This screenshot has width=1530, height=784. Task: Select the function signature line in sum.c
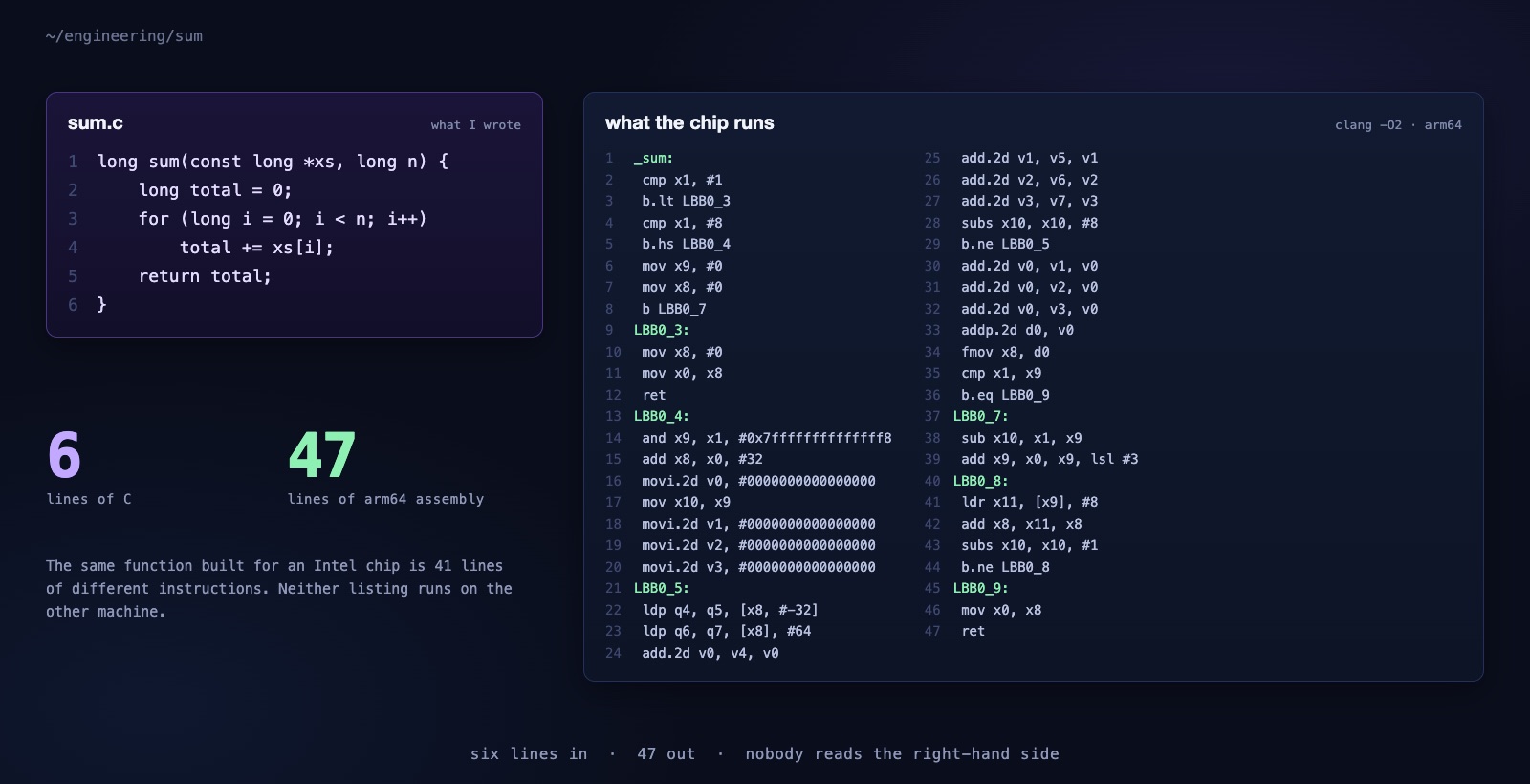[273, 162]
